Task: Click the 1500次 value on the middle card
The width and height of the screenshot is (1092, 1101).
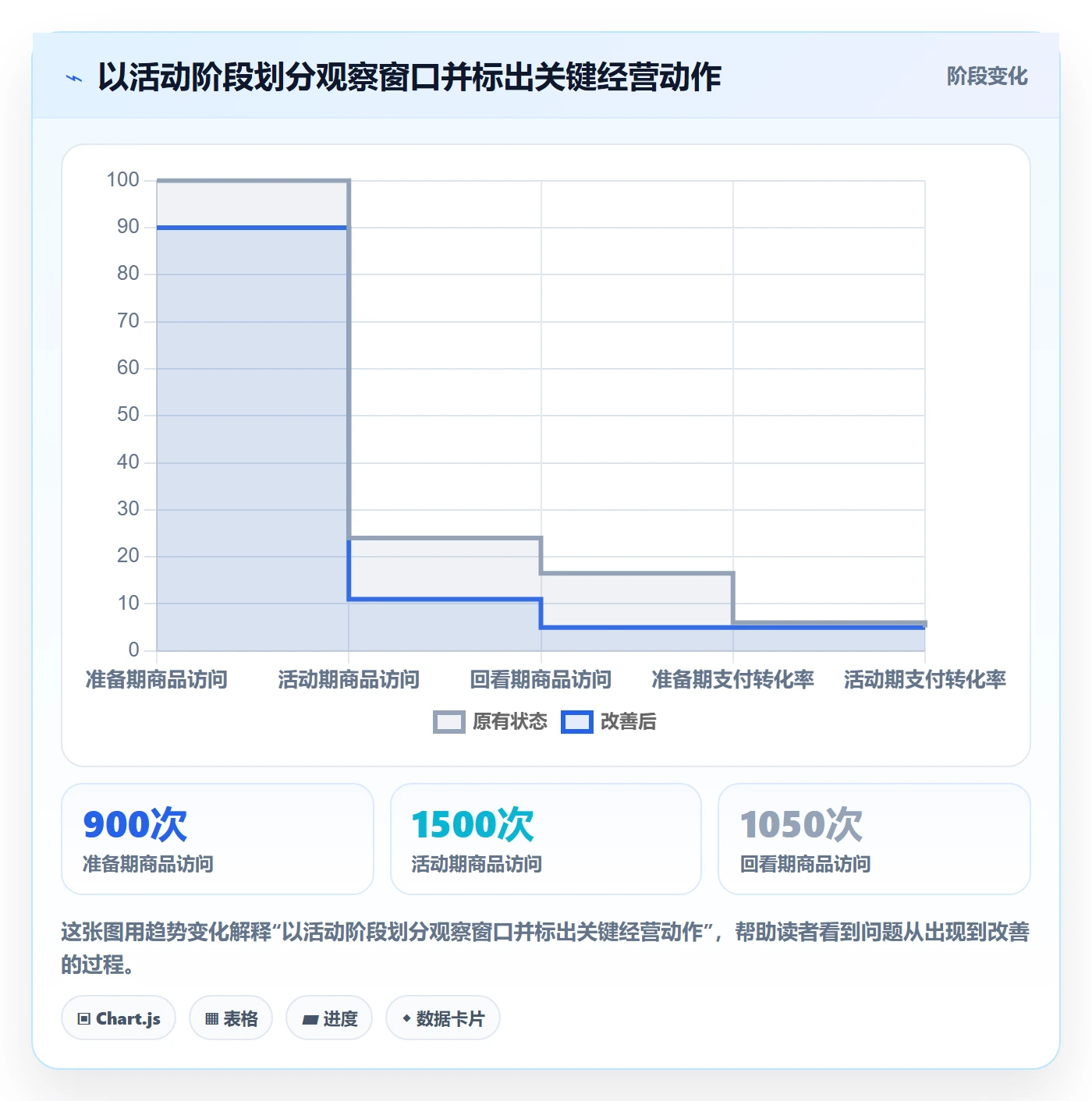Action: pos(473,824)
